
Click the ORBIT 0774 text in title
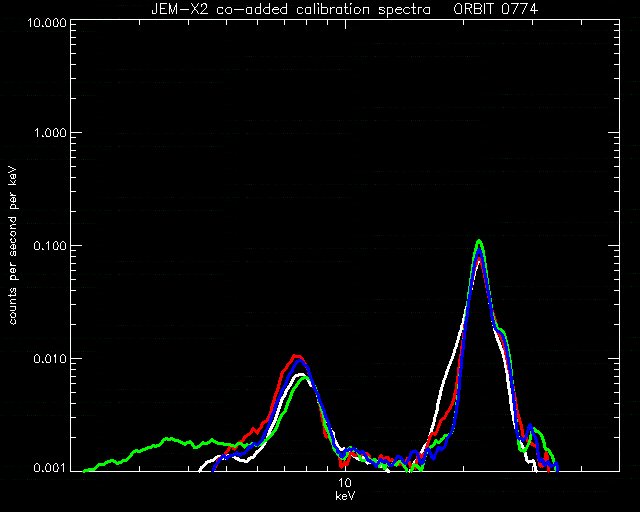click(x=496, y=9)
